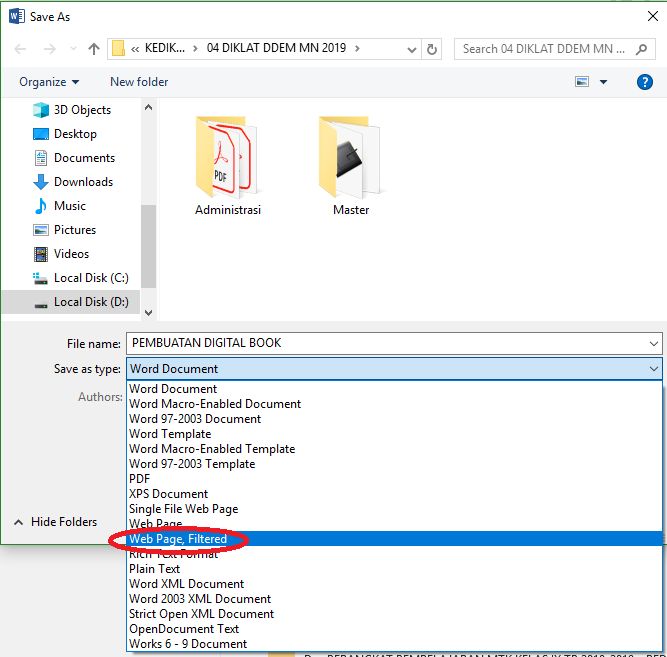Expand the File name dropdown arrow
667x657 pixels.
[x=654, y=343]
